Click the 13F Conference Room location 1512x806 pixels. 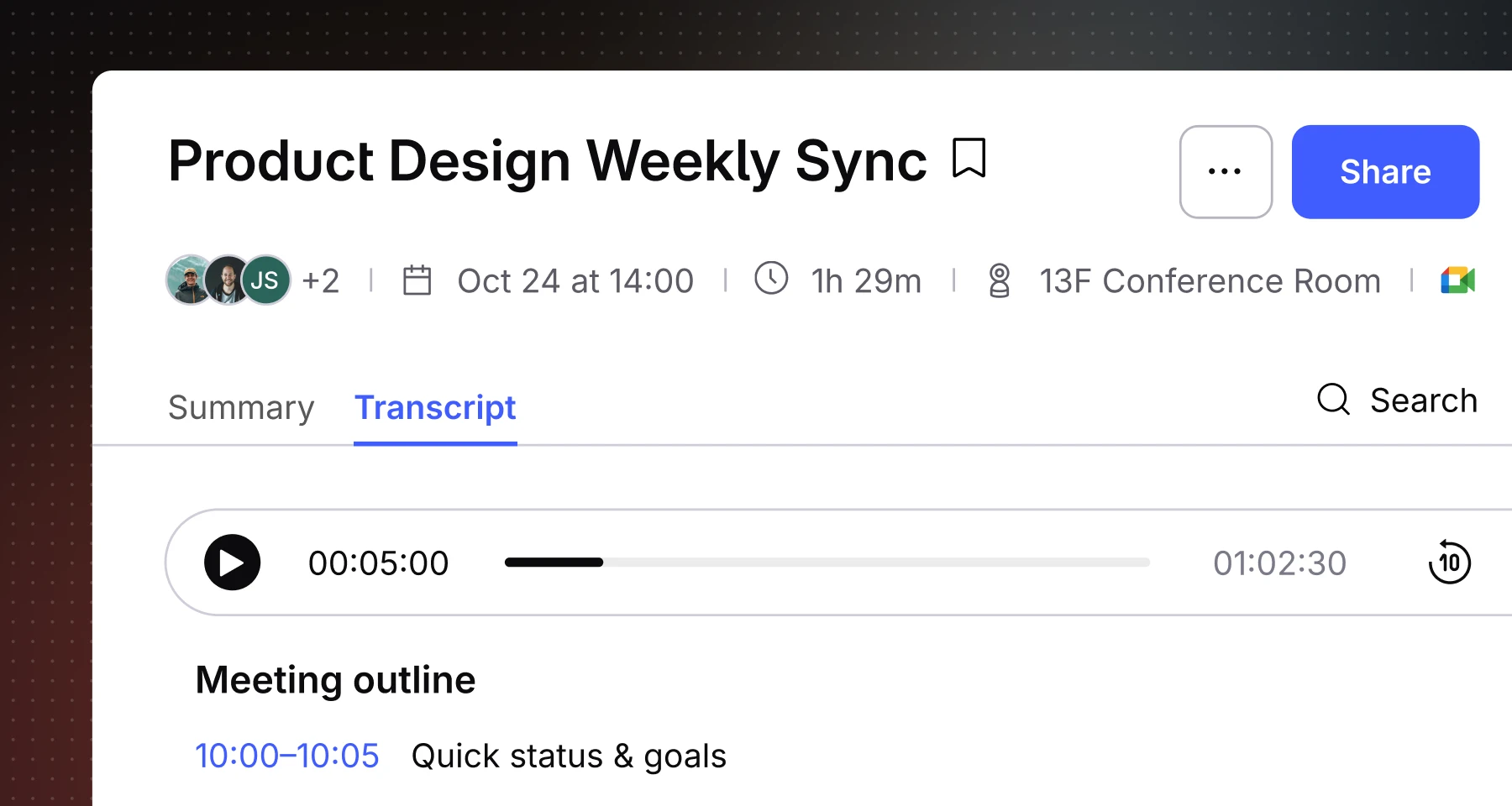click(x=1210, y=281)
